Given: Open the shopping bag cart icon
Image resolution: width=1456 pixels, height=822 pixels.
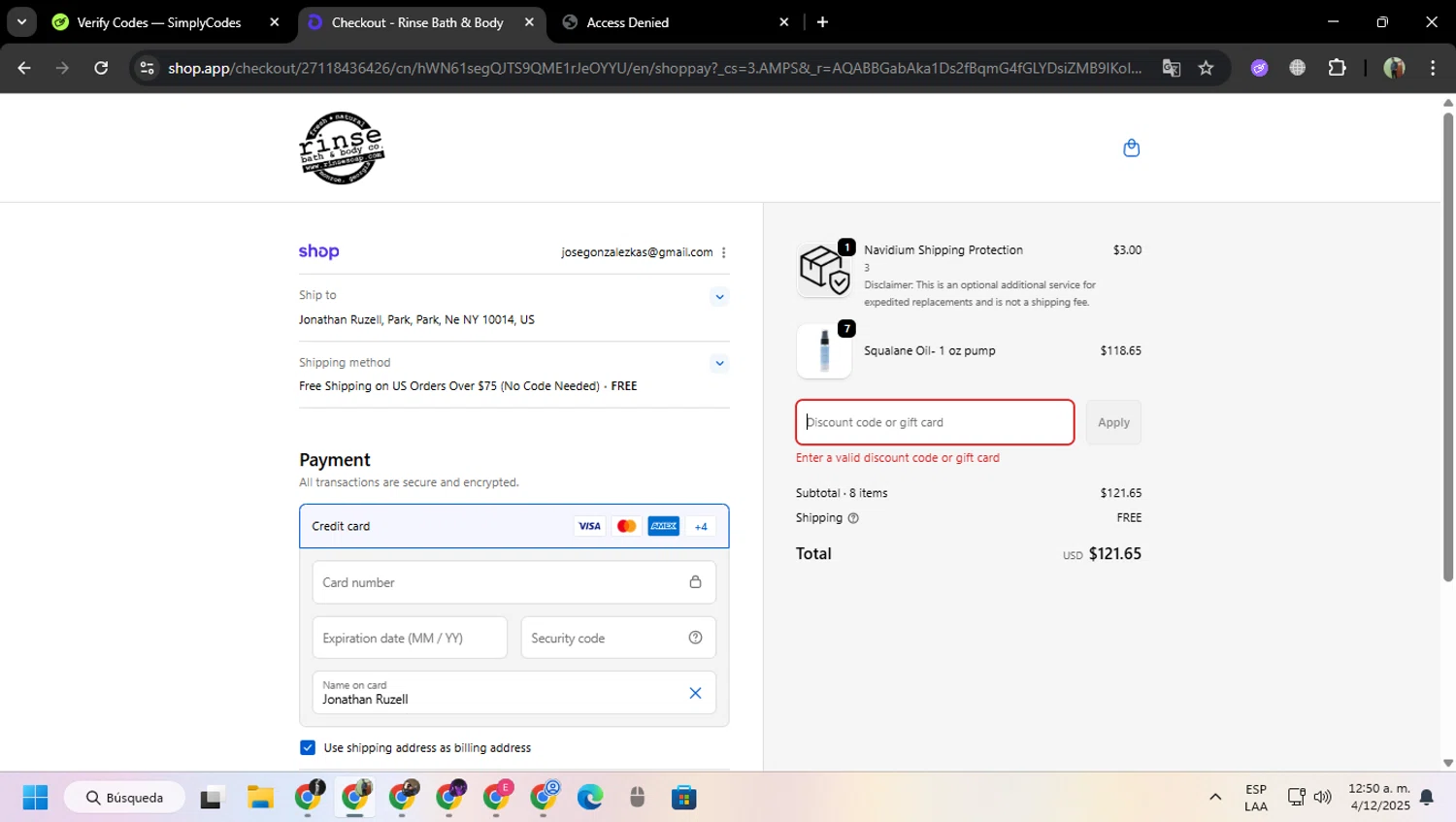Looking at the screenshot, I should [x=1131, y=148].
